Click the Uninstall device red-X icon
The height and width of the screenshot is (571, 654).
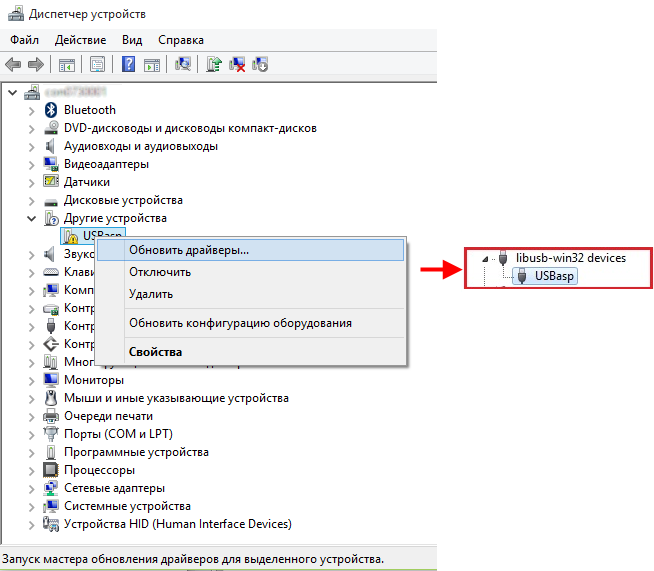(x=237, y=65)
